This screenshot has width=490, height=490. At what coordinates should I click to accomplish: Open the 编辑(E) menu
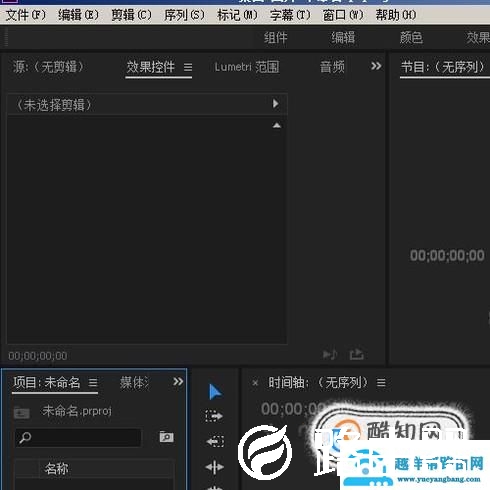click(x=78, y=15)
